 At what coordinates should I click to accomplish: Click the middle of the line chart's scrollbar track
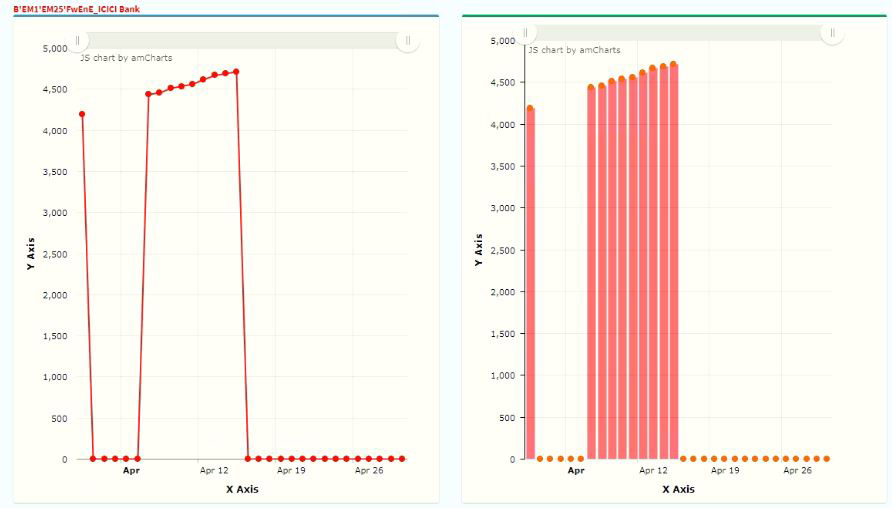243,40
